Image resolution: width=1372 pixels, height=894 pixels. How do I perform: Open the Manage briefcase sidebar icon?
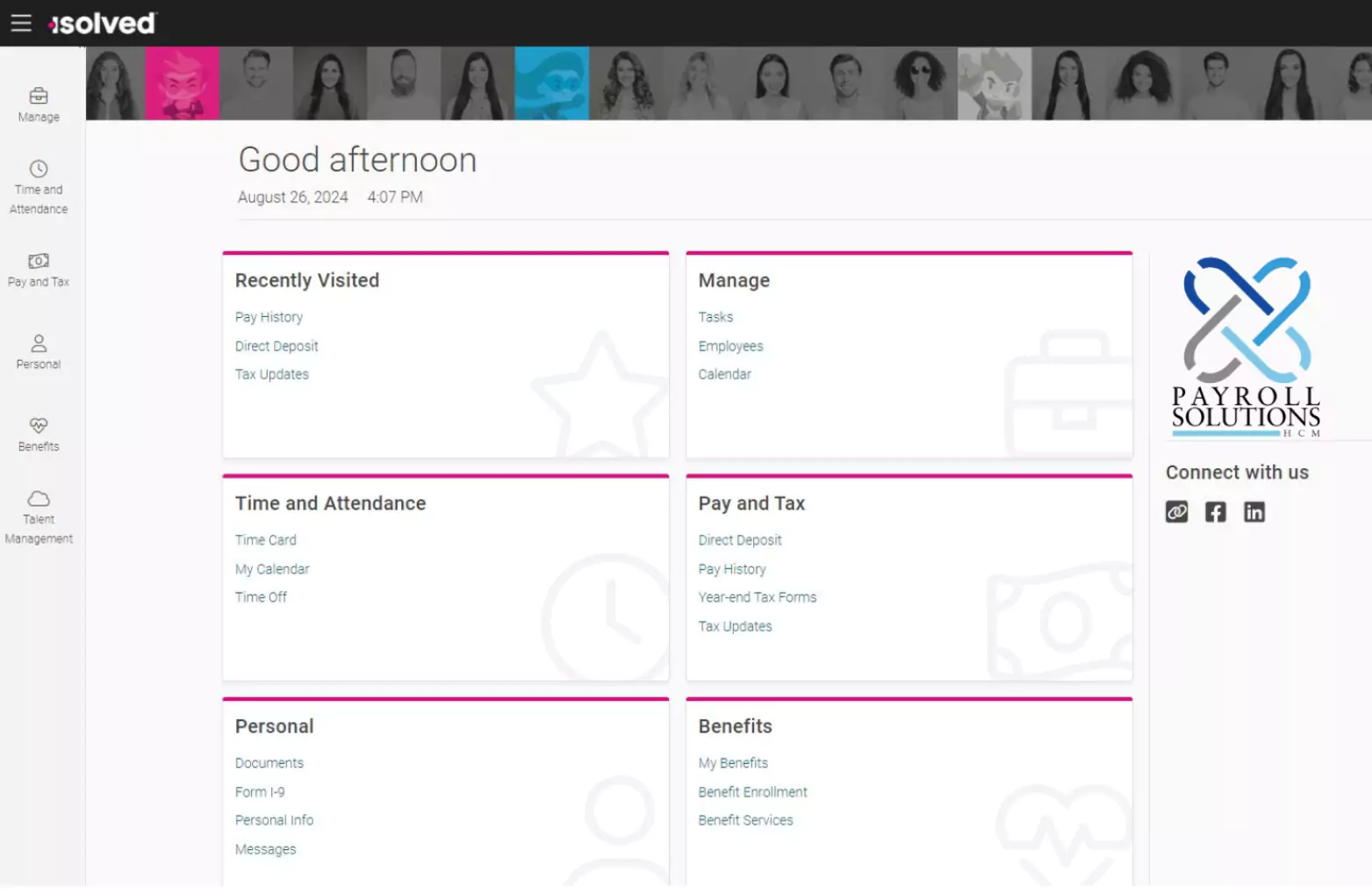pos(39,96)
